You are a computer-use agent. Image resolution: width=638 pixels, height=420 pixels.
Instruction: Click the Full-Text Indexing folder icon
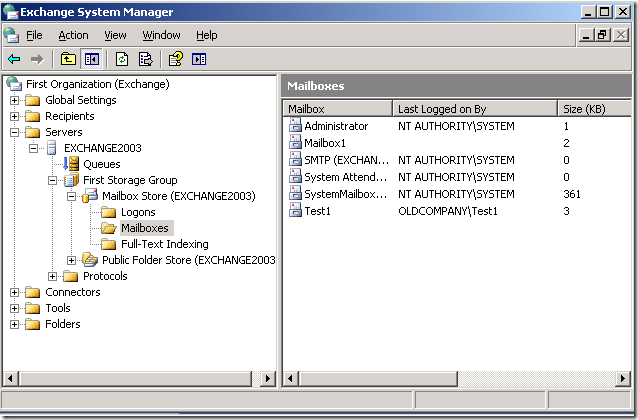pyautogui.click(x=109, y=244)
